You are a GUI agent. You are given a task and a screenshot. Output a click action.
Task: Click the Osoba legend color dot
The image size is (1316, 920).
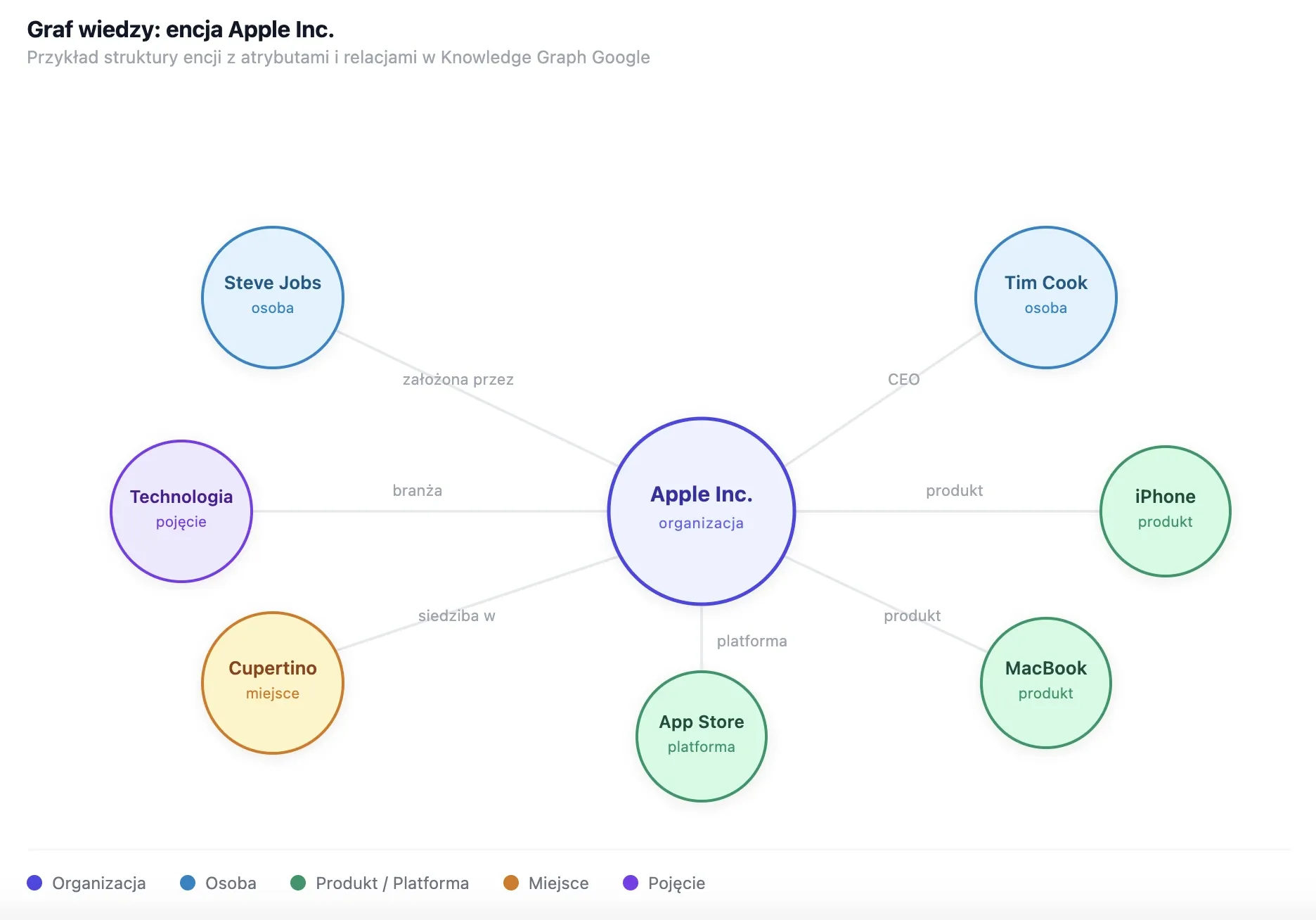point(188,883)
